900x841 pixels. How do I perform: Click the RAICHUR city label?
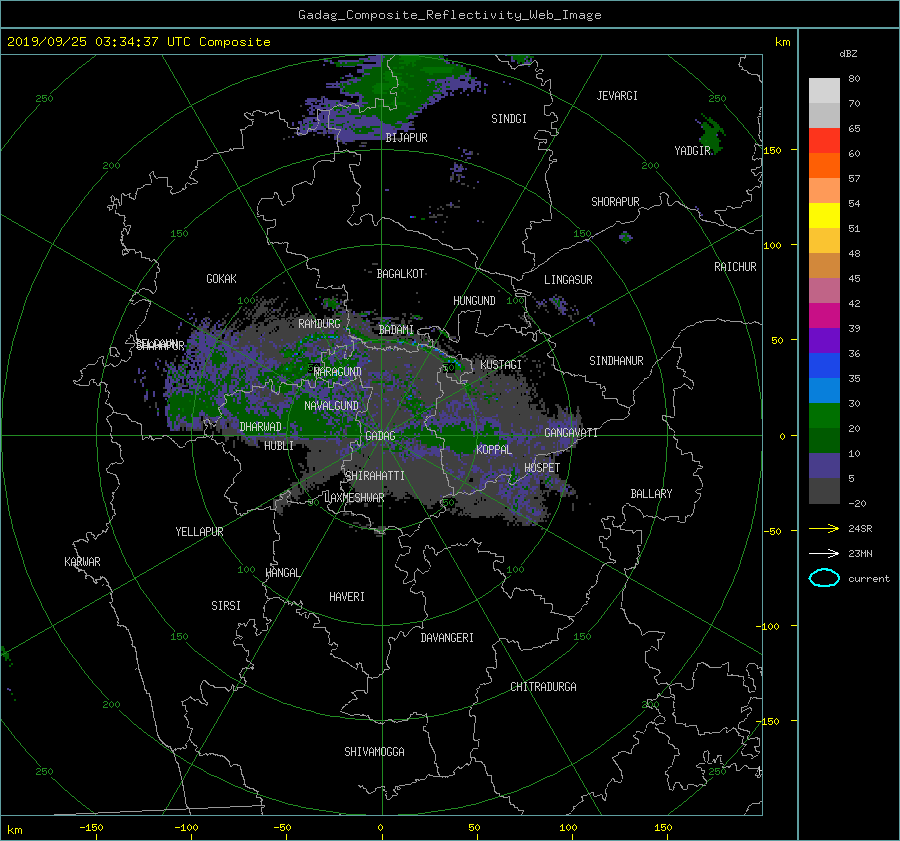(735, 267)
